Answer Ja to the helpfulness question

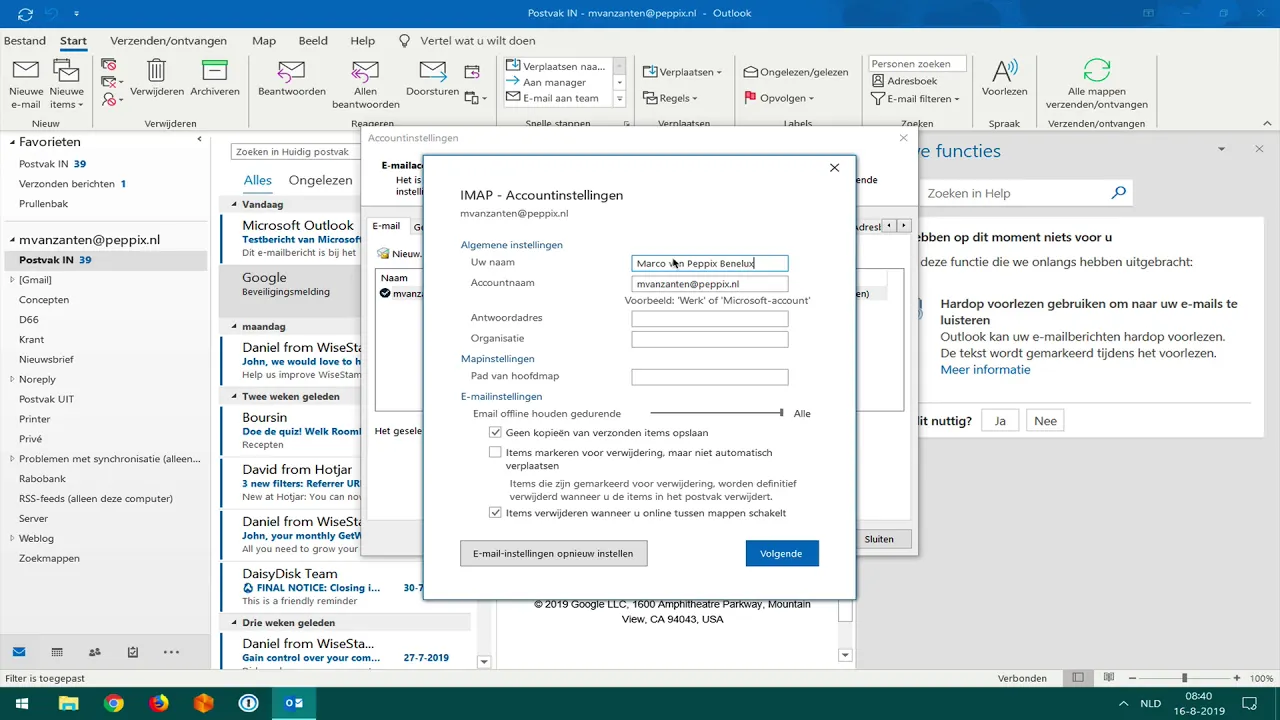pos(999,421)
